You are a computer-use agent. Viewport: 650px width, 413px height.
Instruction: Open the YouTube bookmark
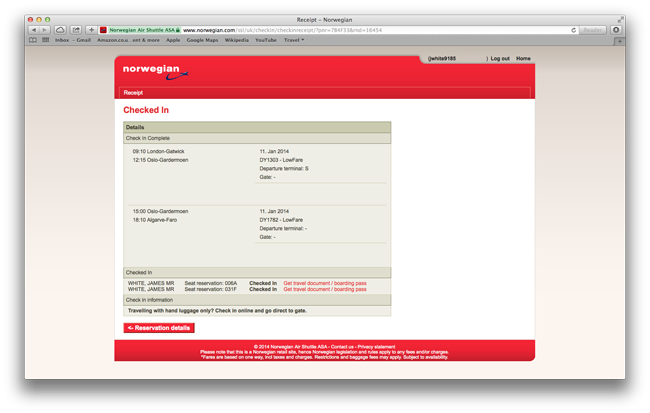[x=266, y=40]
